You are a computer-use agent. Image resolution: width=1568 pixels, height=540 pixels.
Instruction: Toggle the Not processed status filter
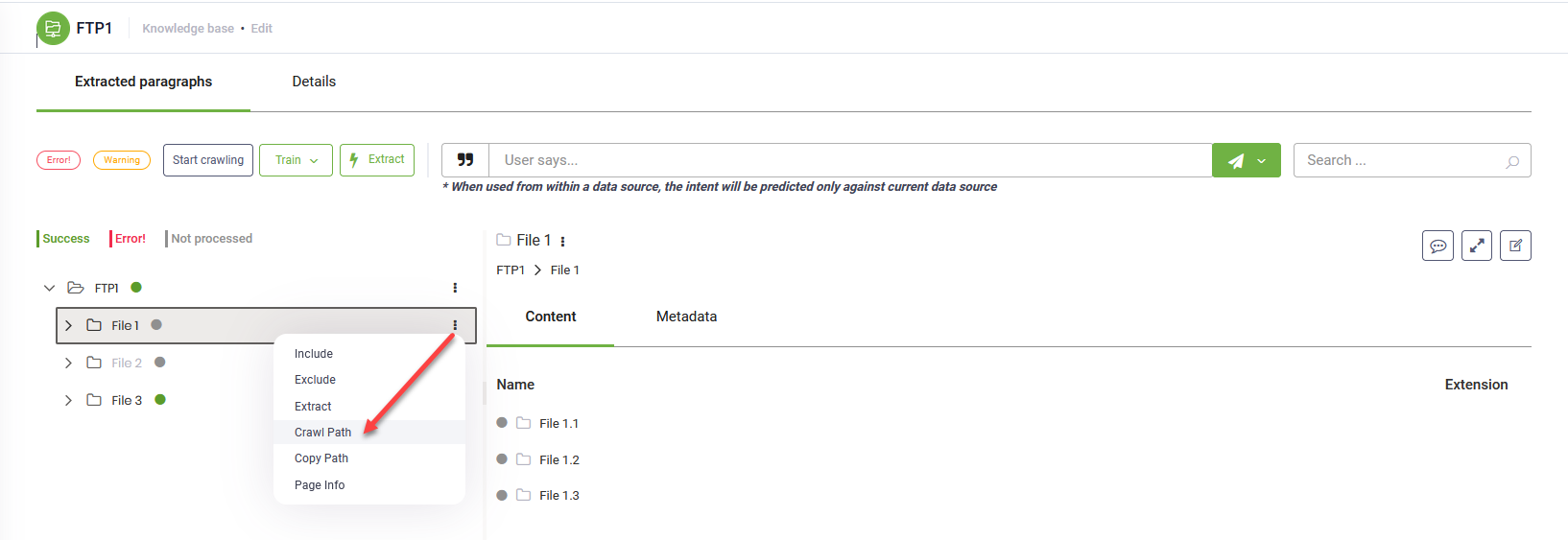[211, 239]
